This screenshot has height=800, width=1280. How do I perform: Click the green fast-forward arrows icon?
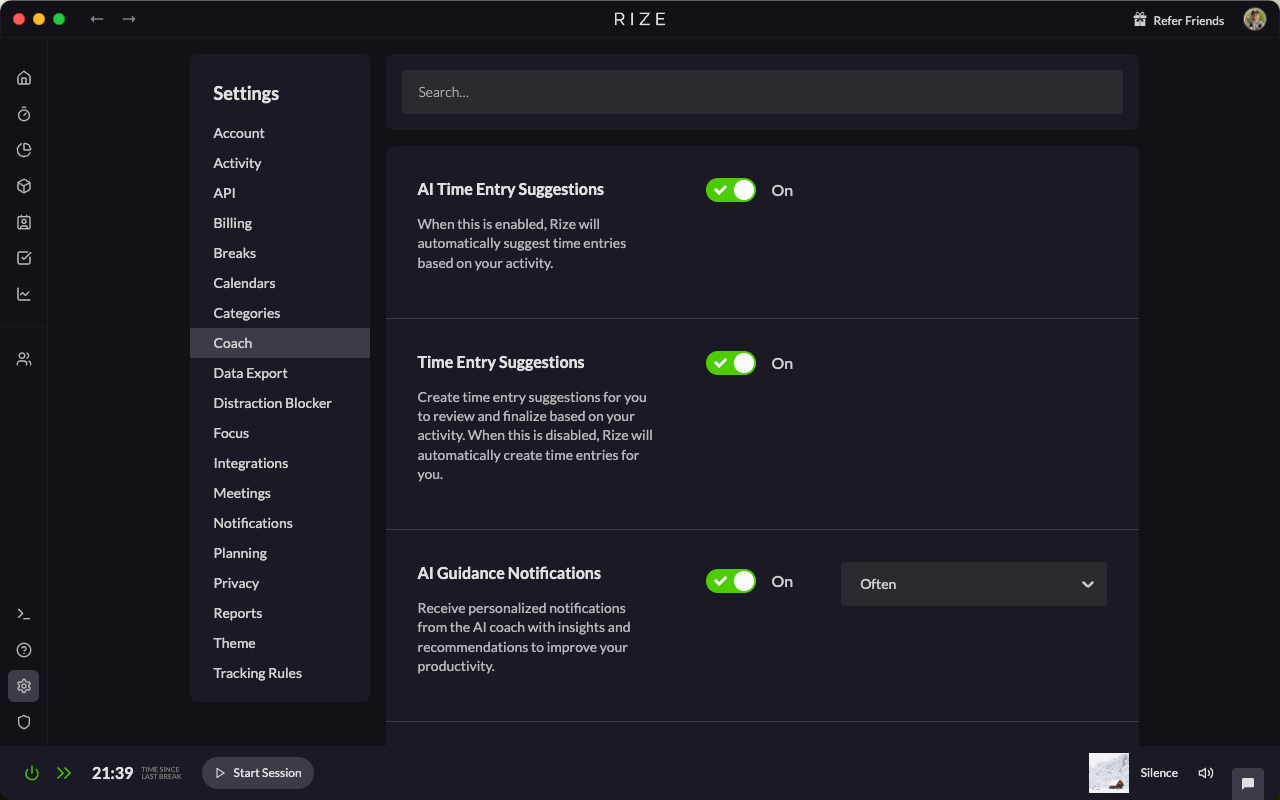(64, 773)
